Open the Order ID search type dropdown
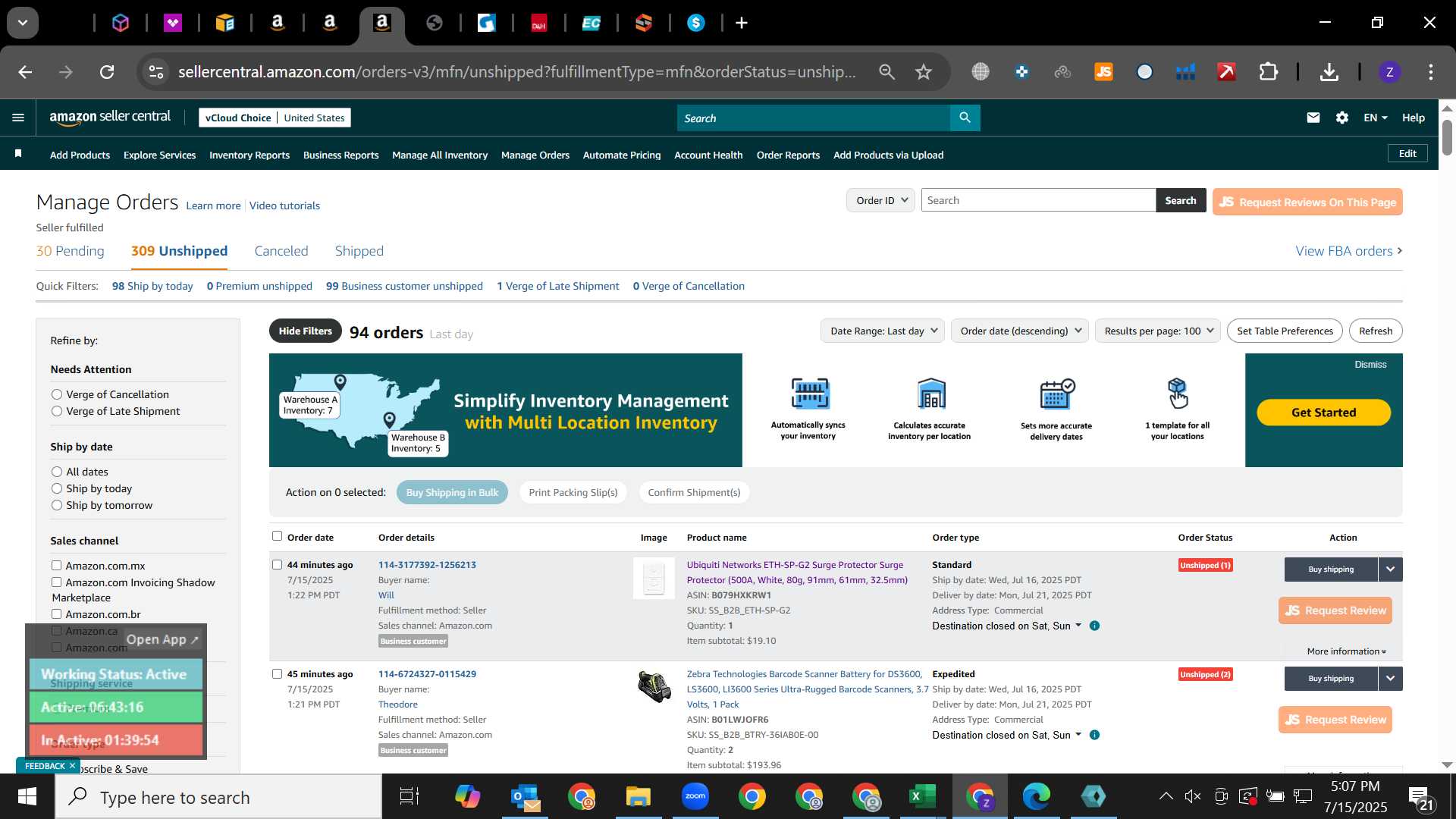 (880, 200)
